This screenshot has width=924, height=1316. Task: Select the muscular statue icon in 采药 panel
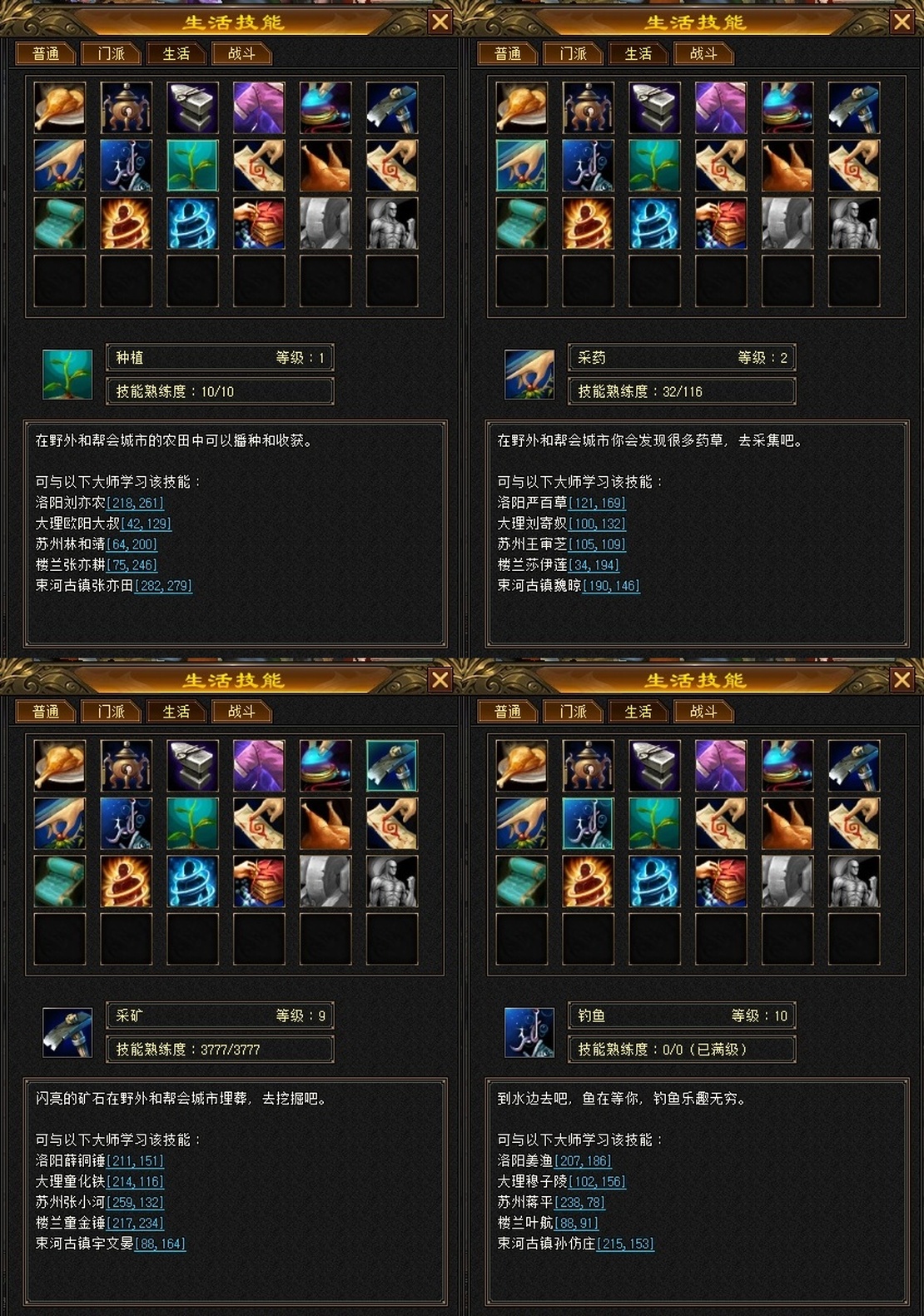pos(854,224)
